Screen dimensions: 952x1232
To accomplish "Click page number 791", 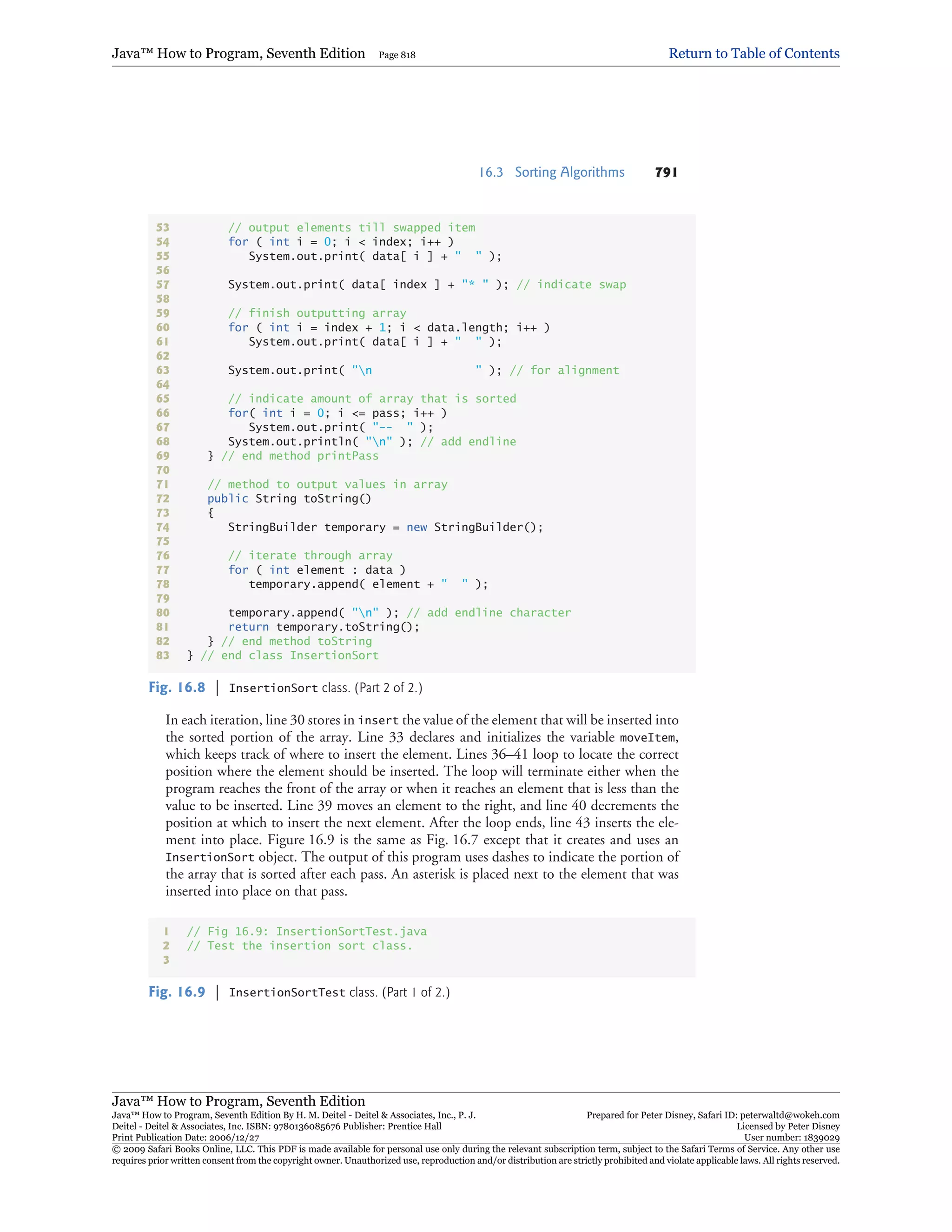I will pos(666,172).
